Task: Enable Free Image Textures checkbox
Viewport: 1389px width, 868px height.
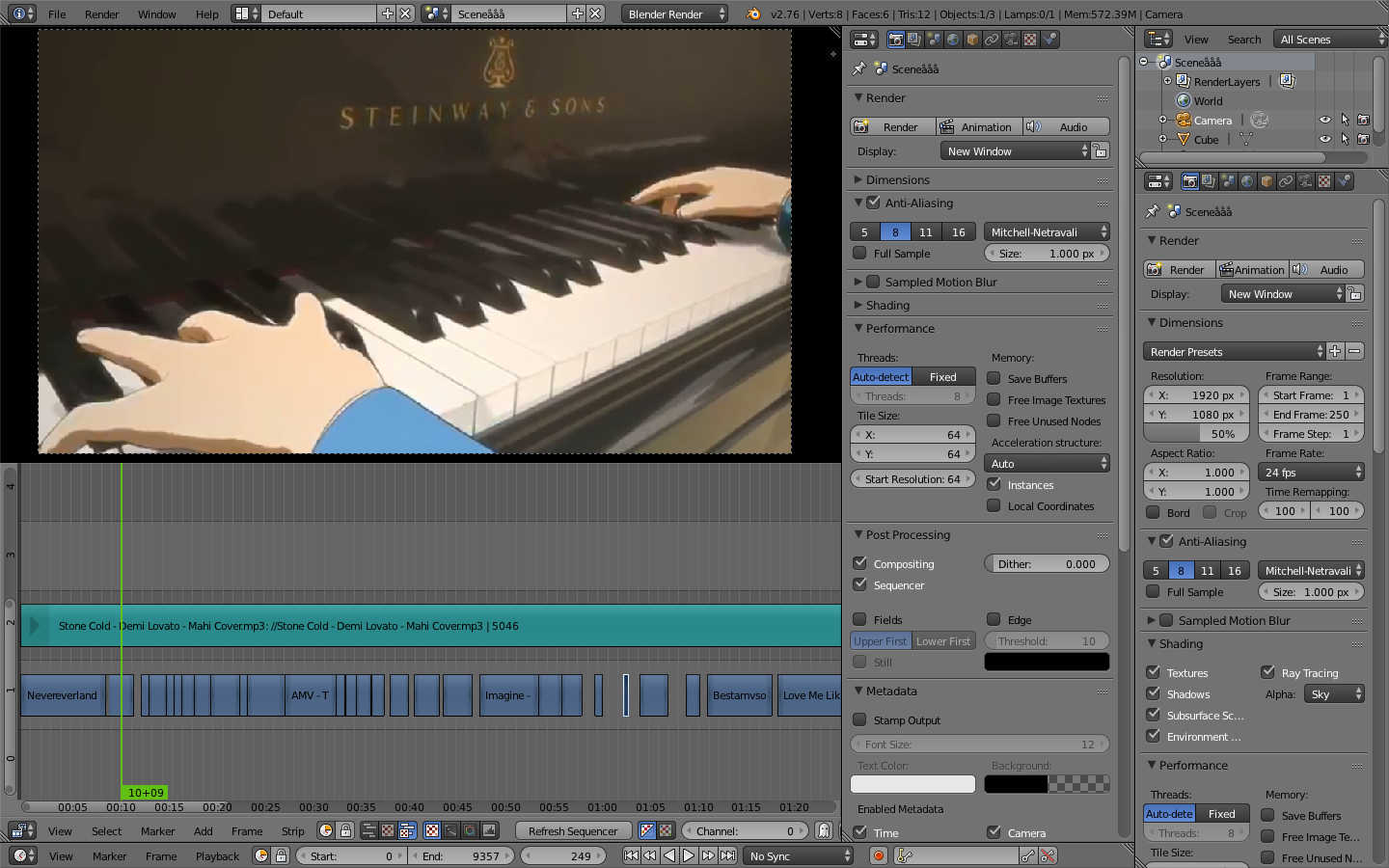Action: pyautogui.click(x=994, y=399)
